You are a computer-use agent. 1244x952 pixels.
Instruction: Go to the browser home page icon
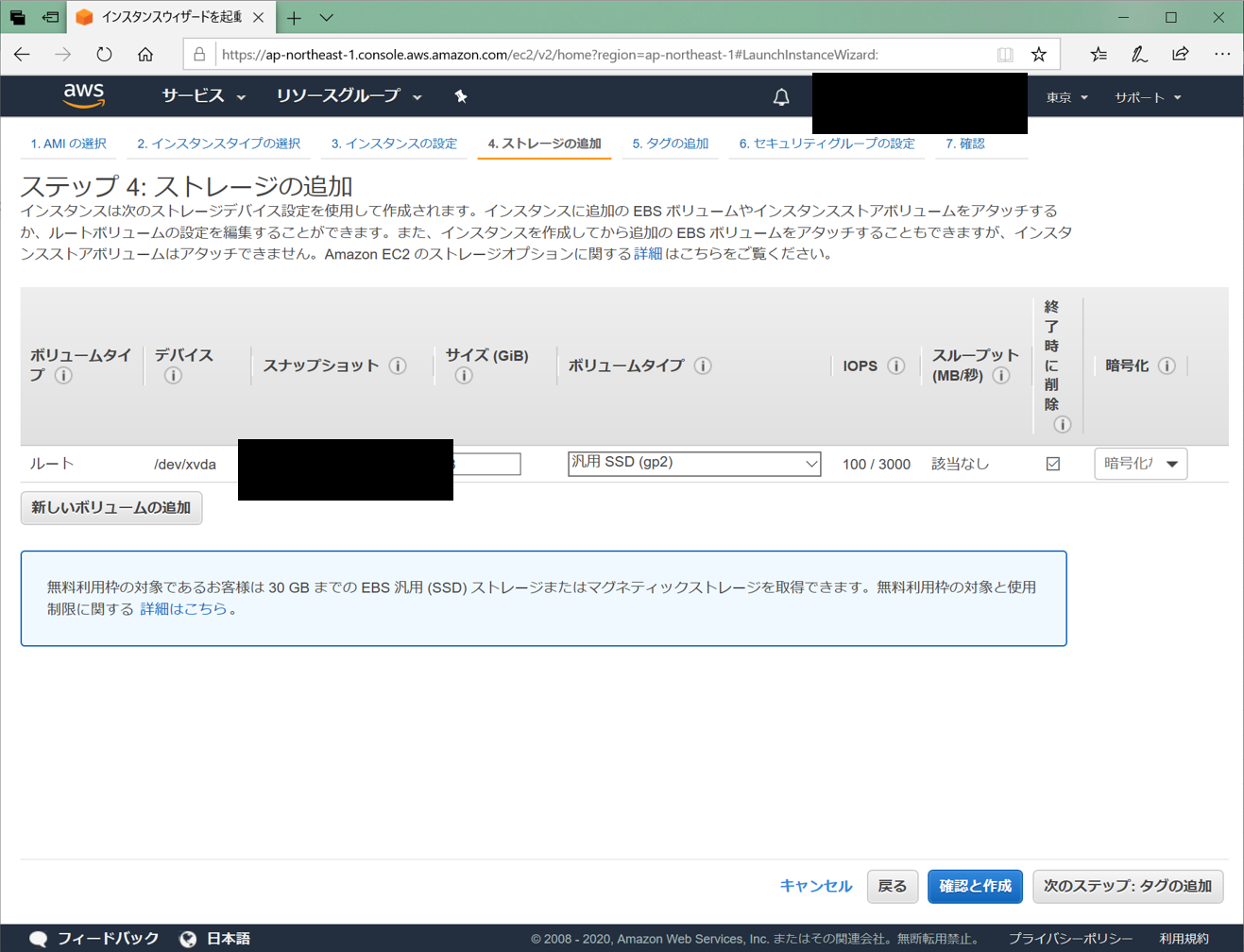click(x=145, y=54)
